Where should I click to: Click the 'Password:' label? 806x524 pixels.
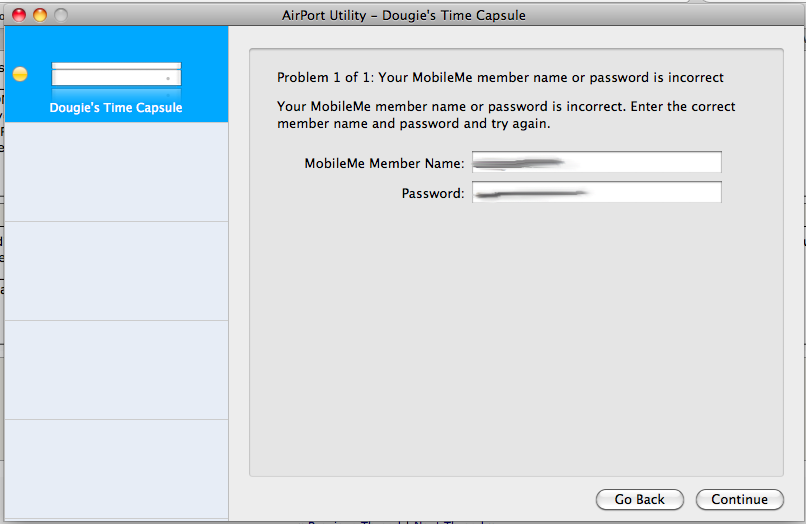pos(433,193)
